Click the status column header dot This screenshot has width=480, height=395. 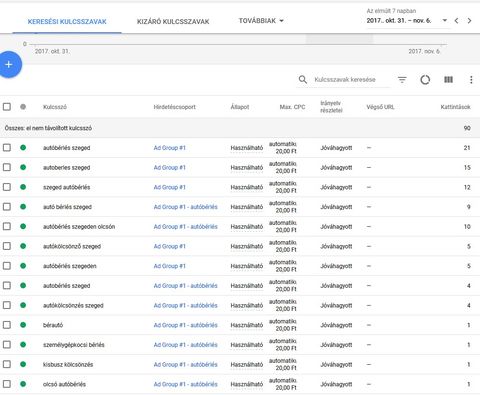click(23, 107)
